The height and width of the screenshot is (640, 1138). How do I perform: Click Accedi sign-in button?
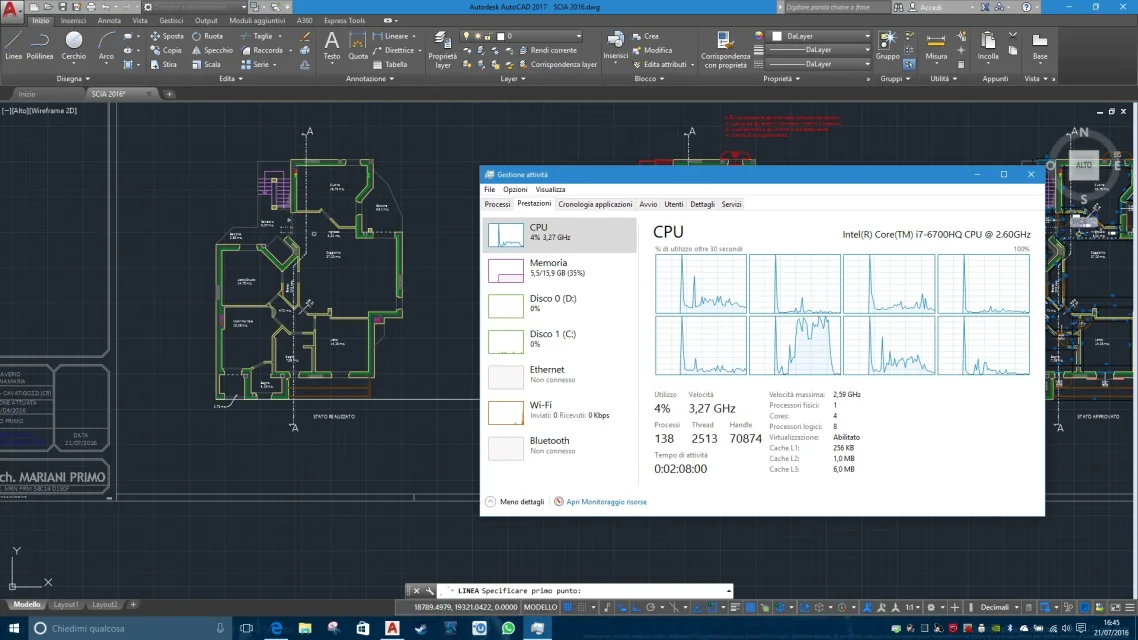tap(931, 7)
